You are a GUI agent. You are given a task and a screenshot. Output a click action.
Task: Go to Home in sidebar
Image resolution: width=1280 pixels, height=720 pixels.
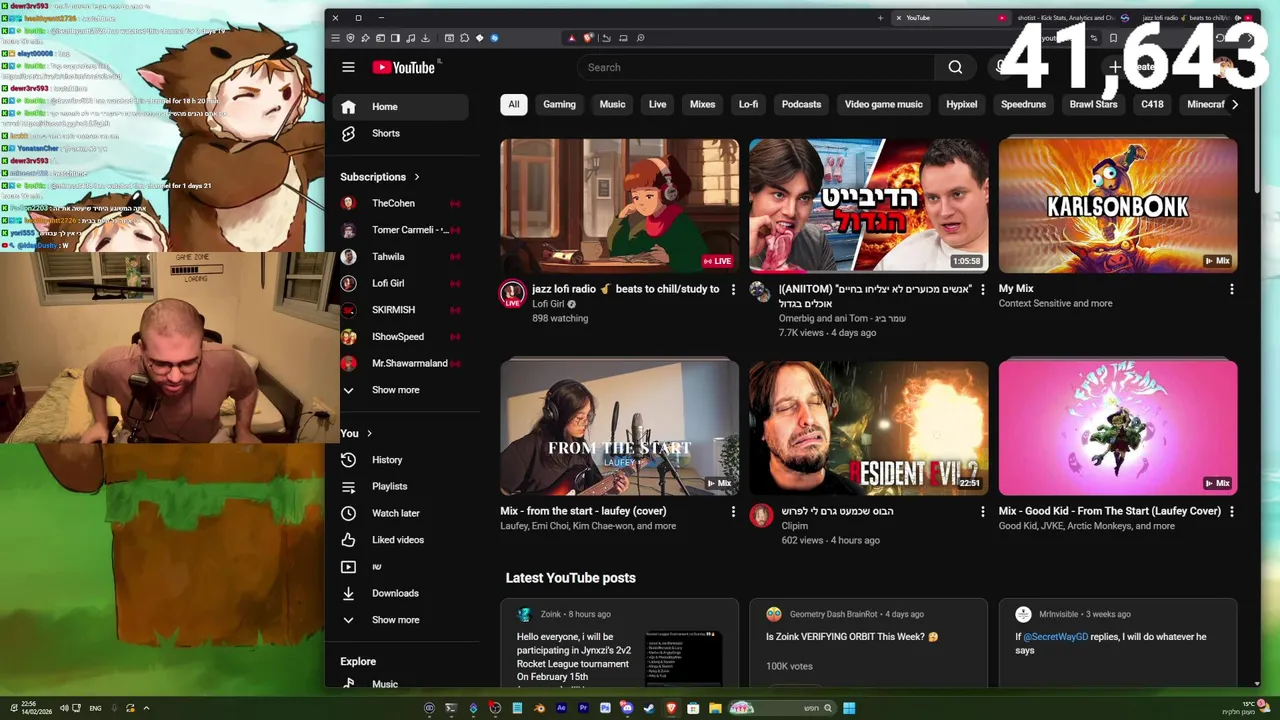[400, 107]
